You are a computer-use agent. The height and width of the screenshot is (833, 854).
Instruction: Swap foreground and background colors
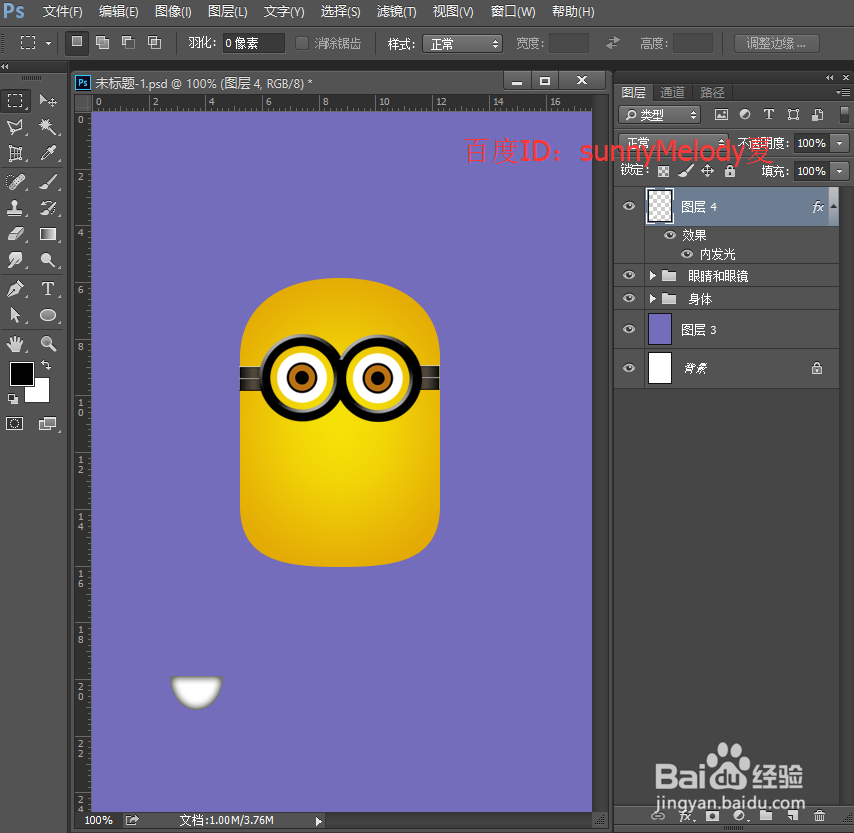point(46,365)
